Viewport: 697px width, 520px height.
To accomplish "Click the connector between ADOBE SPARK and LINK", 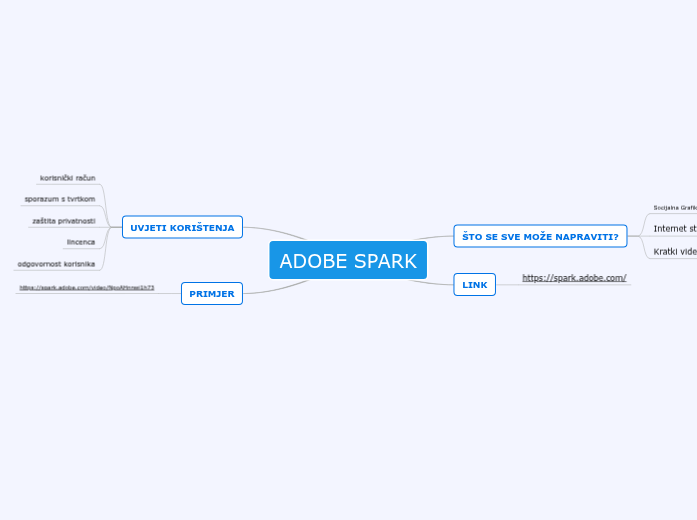I will pyautogui.click(x=440, y=282).
